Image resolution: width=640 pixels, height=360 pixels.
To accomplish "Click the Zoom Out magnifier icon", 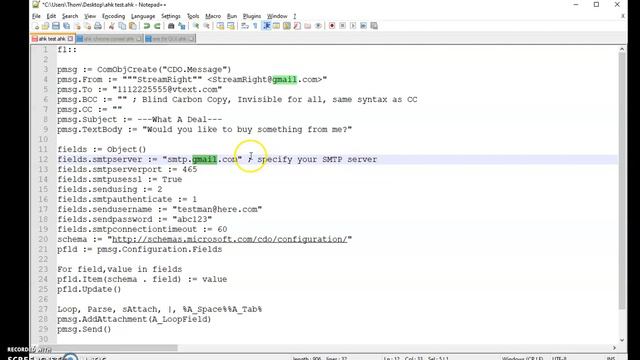I will (x=207, y=26).
